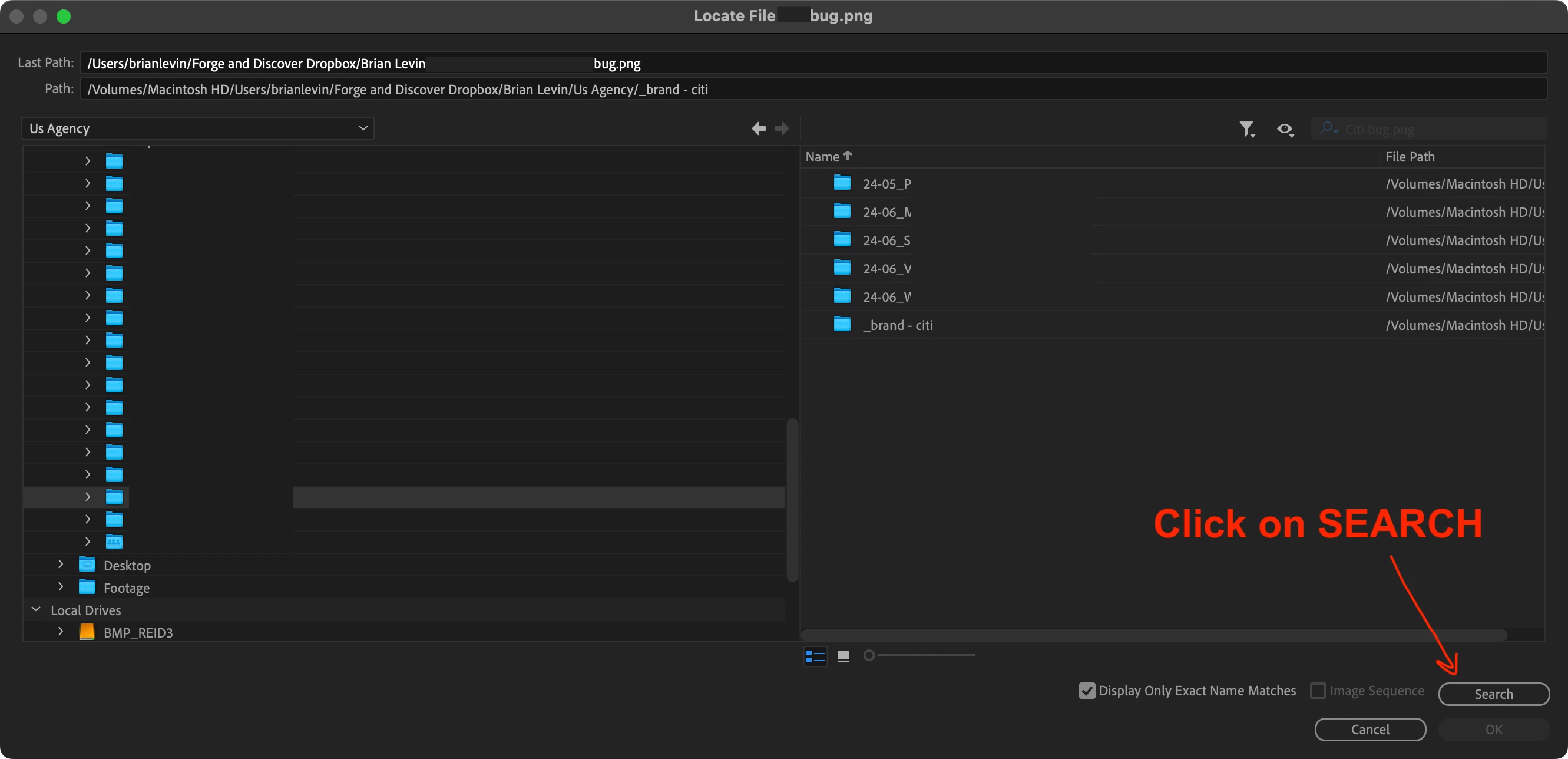Select the BMP_REID3 drive icon
Screen dimensions: 1568x759
pos(87,632)
